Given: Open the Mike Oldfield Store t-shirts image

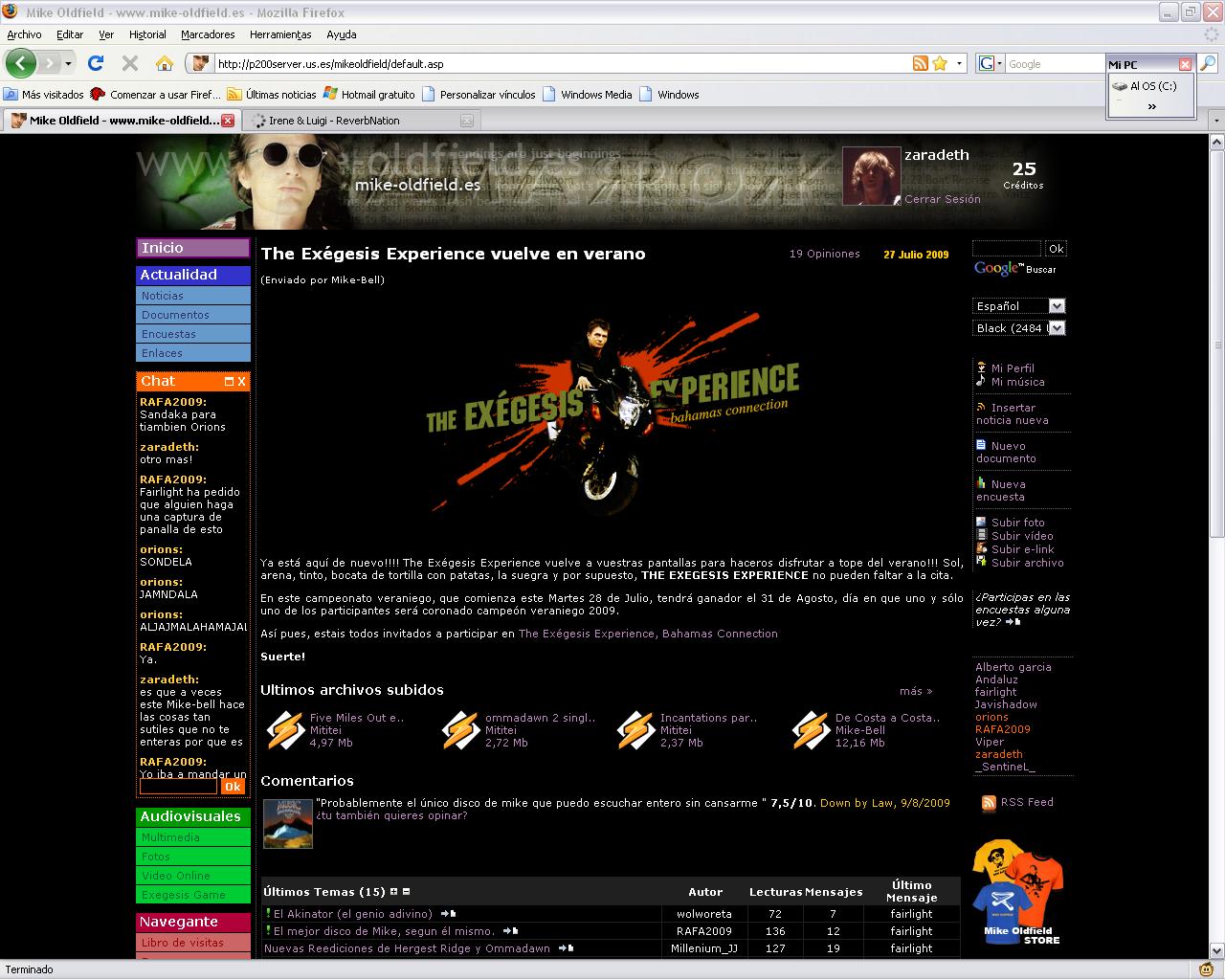Looking at the screenshot, I should pyautogui.click(x=1019, y=892).
